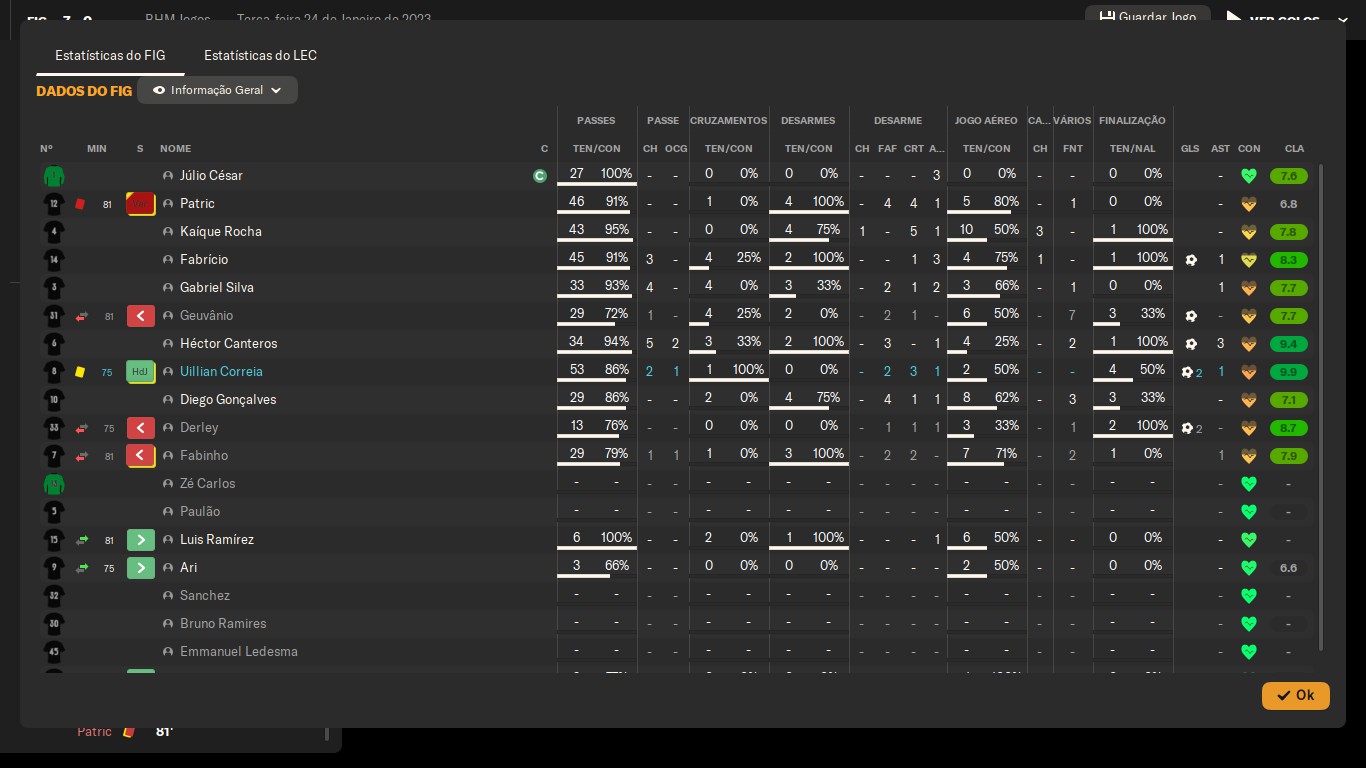Click Geuvânio substituted-off red arrow icon

[82, 316]
